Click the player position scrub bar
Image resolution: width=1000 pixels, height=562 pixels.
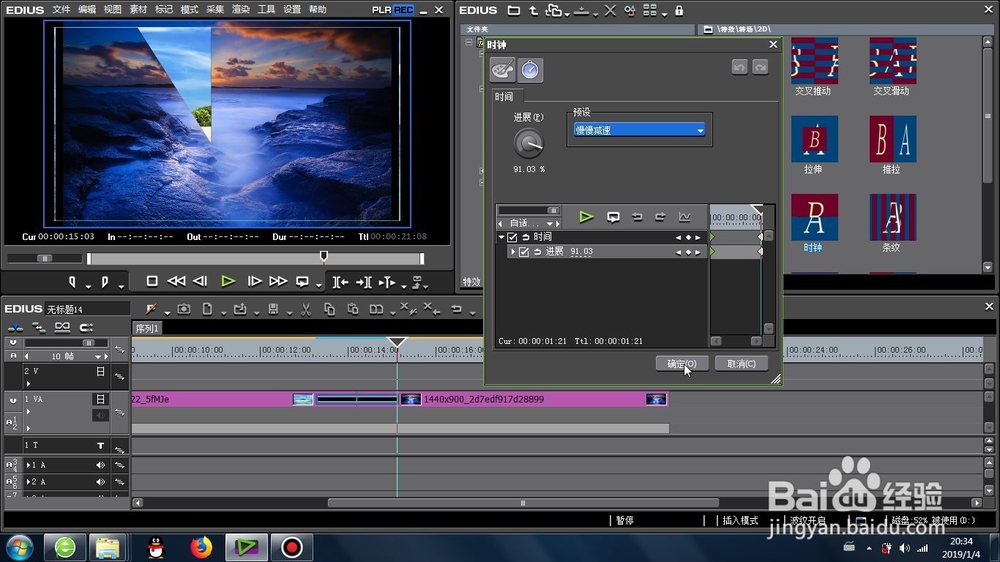(x=255, y=258)
